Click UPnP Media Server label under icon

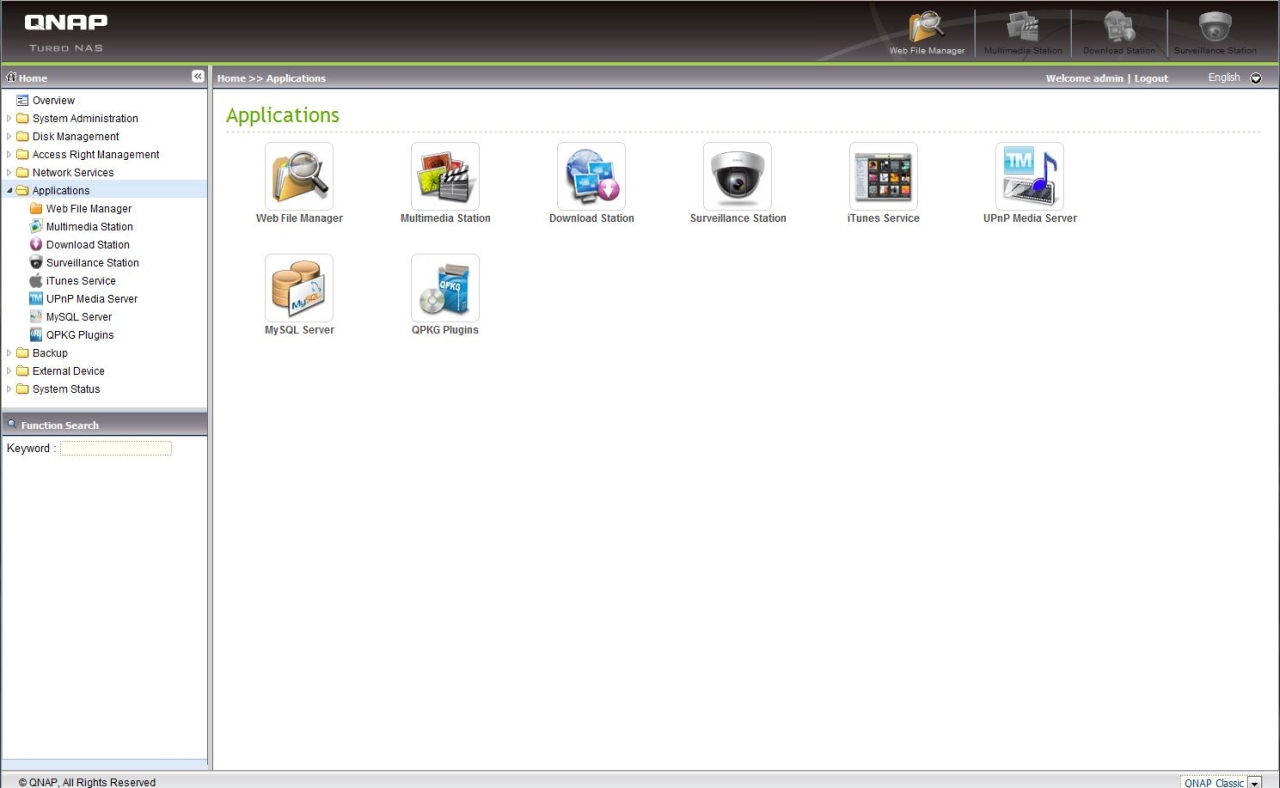1030,218
